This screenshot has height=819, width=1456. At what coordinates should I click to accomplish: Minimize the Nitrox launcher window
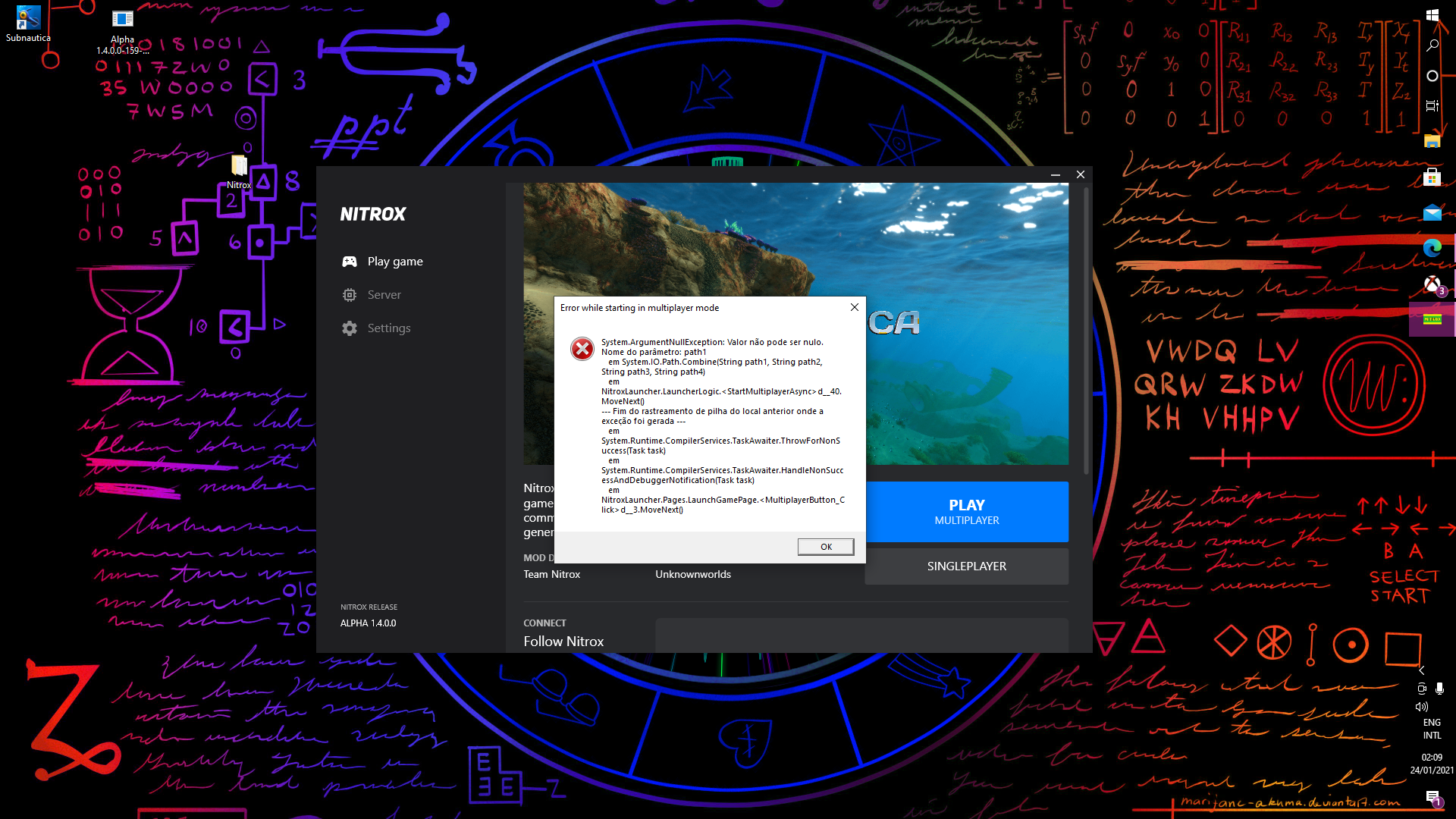(x=1055, y=174)
